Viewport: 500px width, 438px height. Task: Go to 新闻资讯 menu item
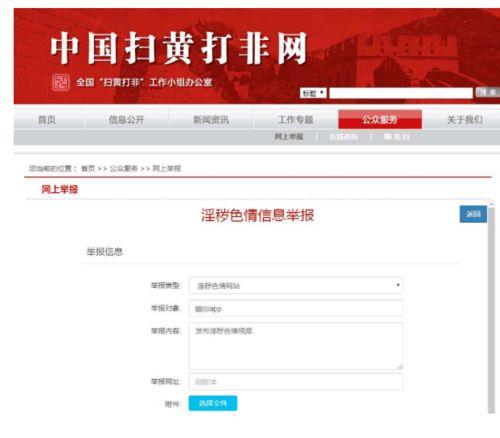point(211,119)
